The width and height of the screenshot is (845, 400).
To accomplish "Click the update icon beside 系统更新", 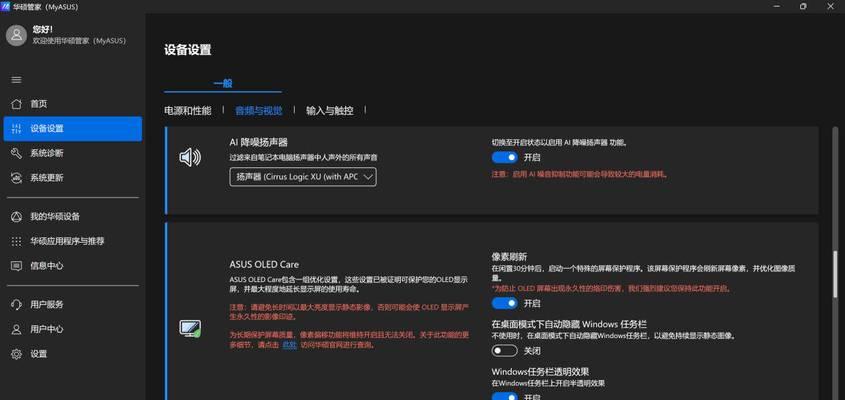I will coord(17,178).
